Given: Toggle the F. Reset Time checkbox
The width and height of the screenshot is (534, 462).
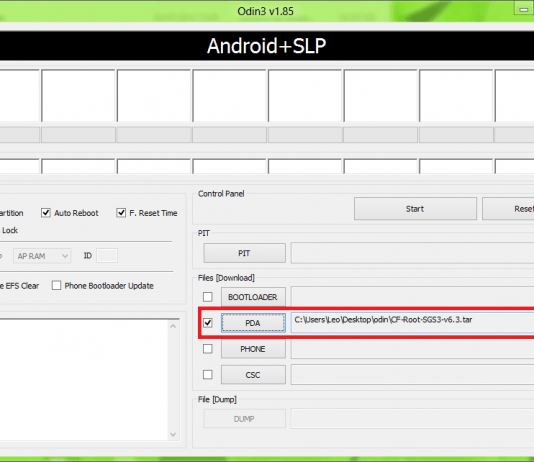Looking at the screenshot, I should tap(121, 213).
